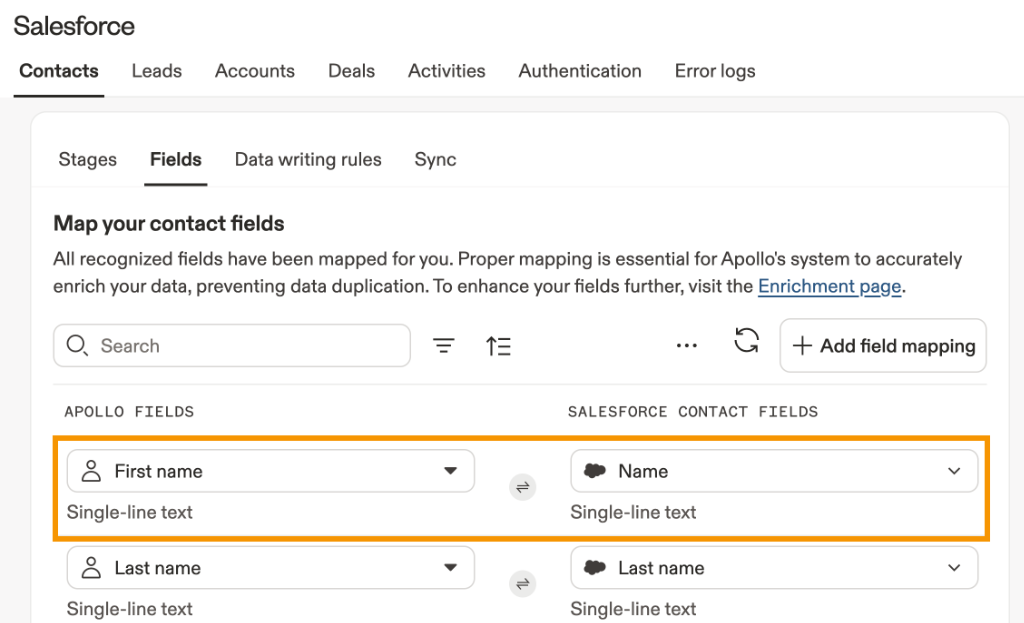Click the filter icon next to Search
The width and height of the screenshot is (1024, 623).
[x=443, y=345]
